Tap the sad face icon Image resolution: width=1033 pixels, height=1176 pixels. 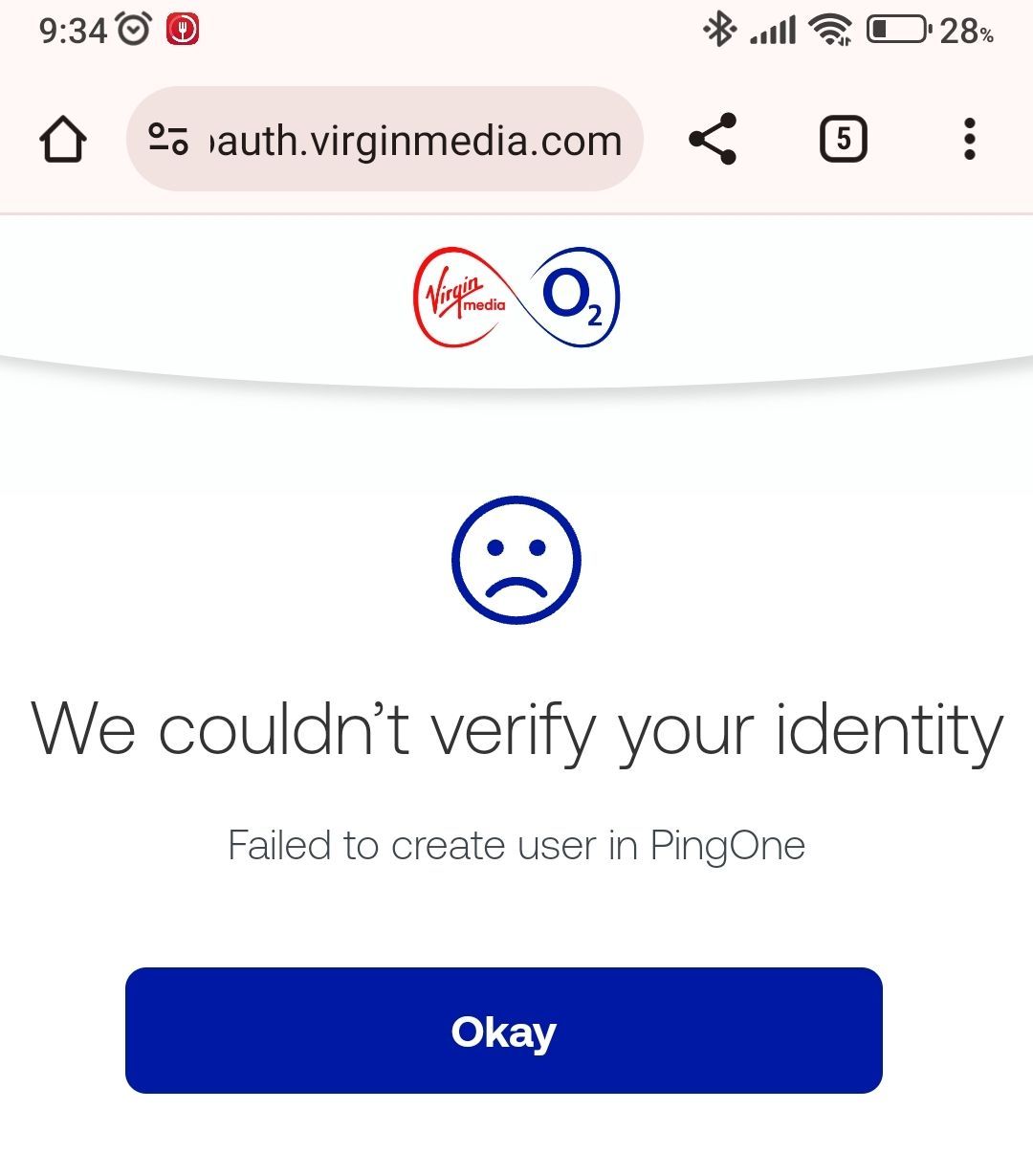point(516,561)
